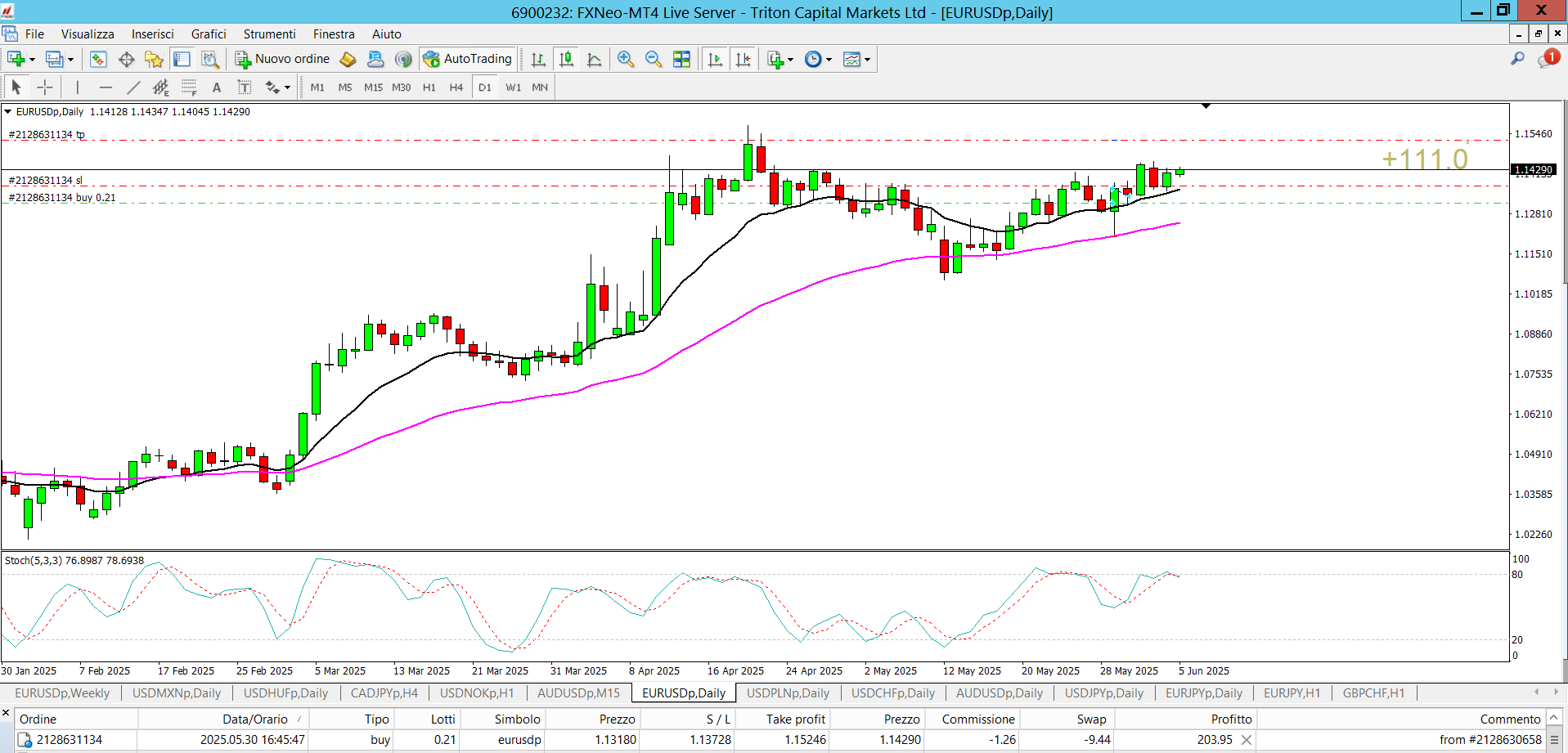This screenshot has width=1568, height=753.
Task: Expand the Templates dropdown arrow
Action: pyautogui.click(x=867, y=60)
